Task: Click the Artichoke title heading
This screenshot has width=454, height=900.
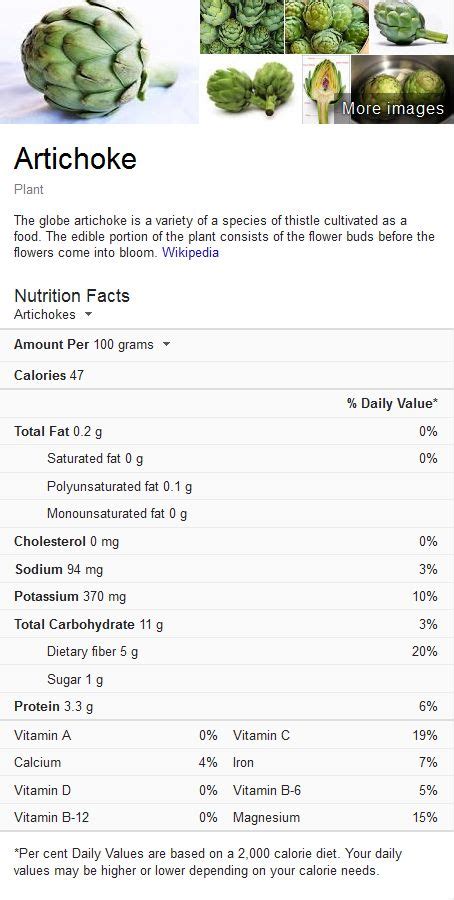Action: point(75,158)
